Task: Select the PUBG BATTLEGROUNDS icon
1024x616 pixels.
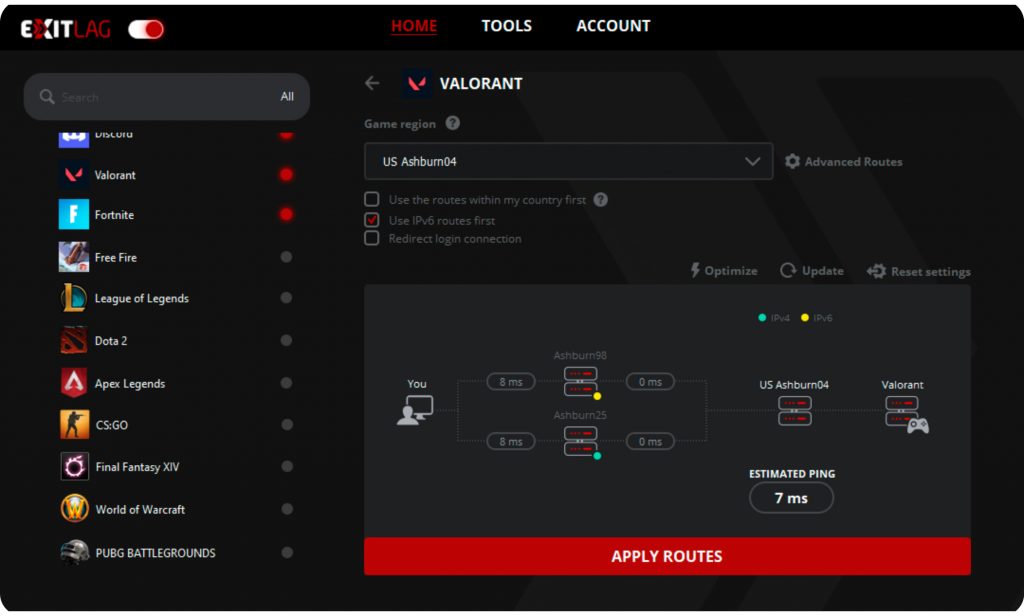Action: [x=74, y=552]
